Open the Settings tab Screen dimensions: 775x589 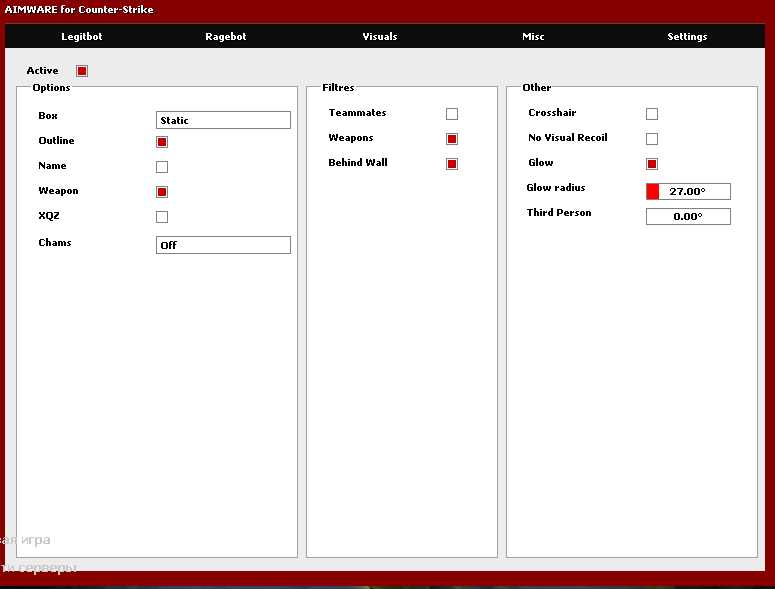tap(687, 37)
